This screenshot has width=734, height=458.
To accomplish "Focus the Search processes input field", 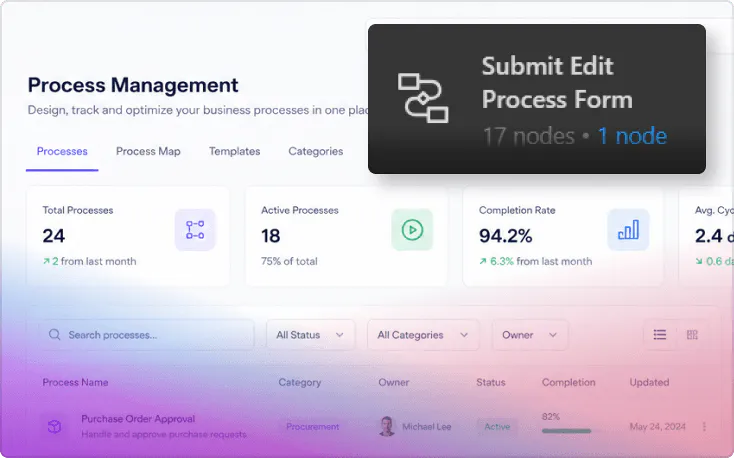I will coord(147,335).
